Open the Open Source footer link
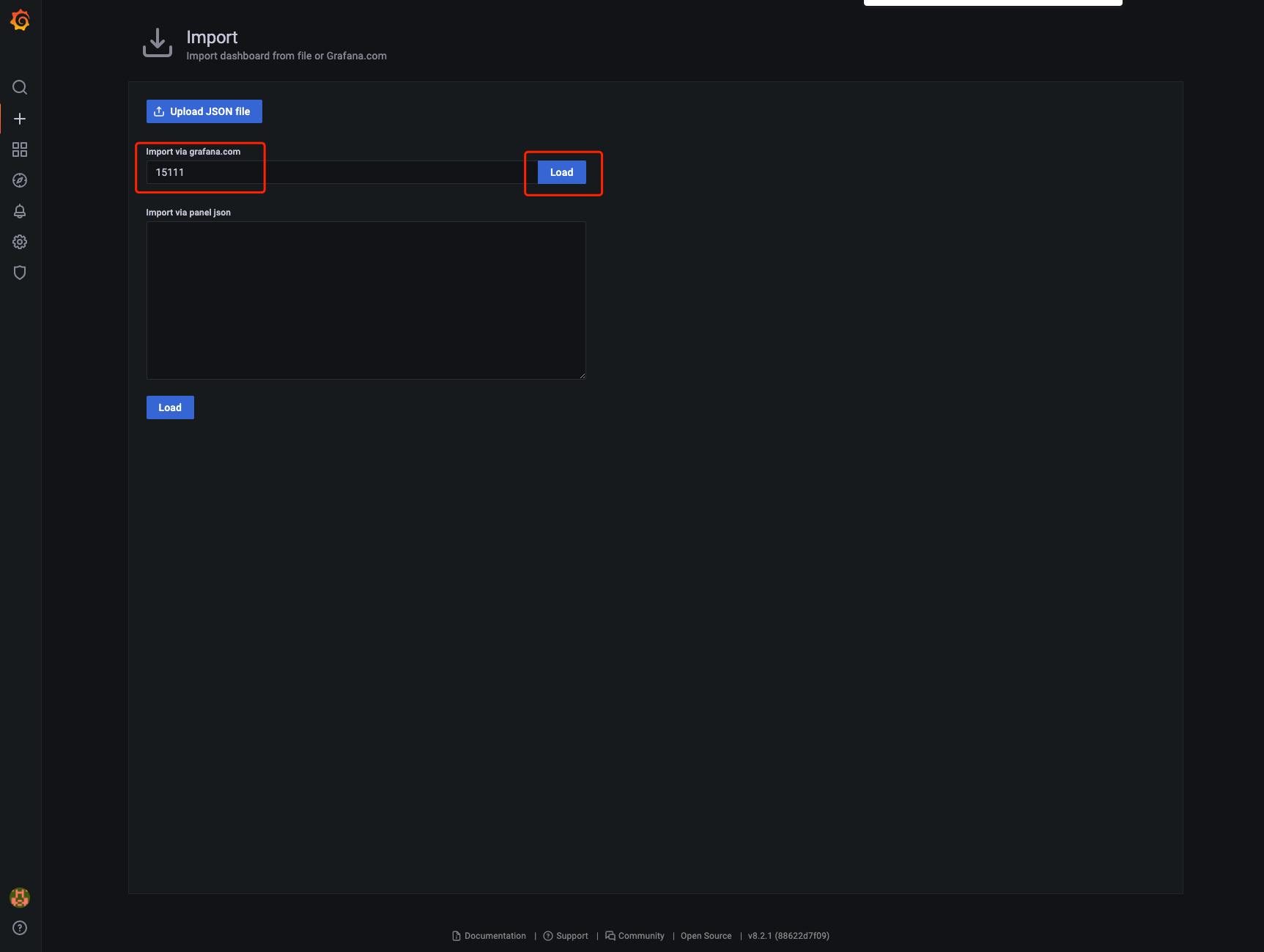The width and height of the screenshot is (1264, 952). click(x=706, y=936)
